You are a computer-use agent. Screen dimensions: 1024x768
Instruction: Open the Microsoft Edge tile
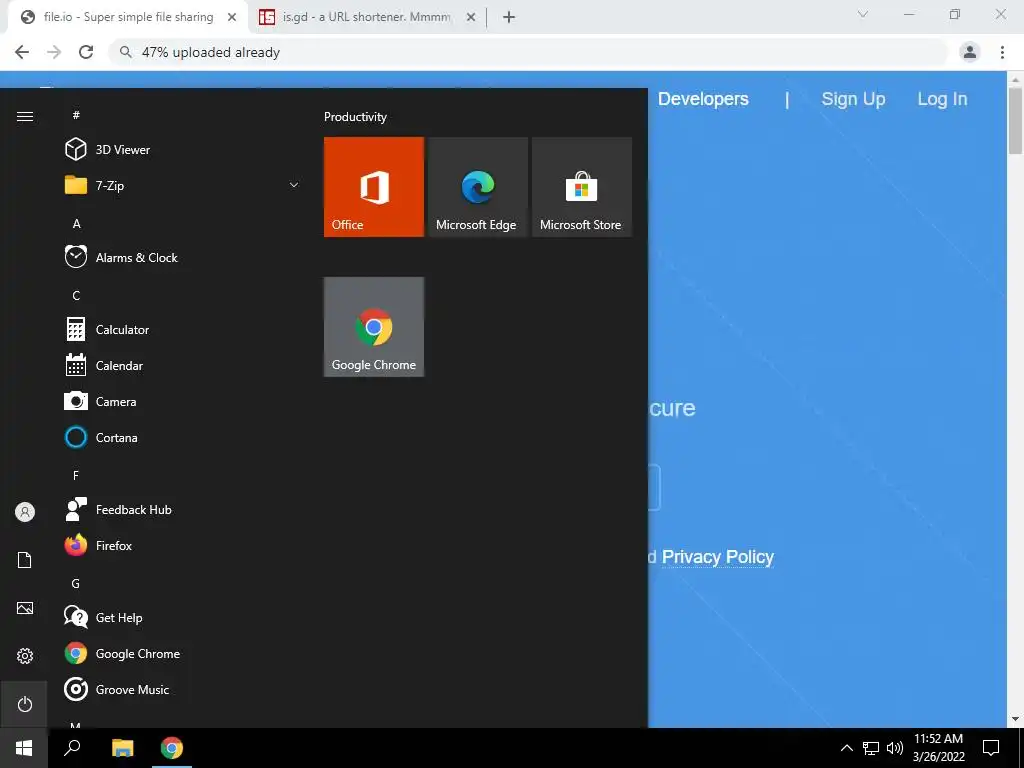click(x=477, y=187)
